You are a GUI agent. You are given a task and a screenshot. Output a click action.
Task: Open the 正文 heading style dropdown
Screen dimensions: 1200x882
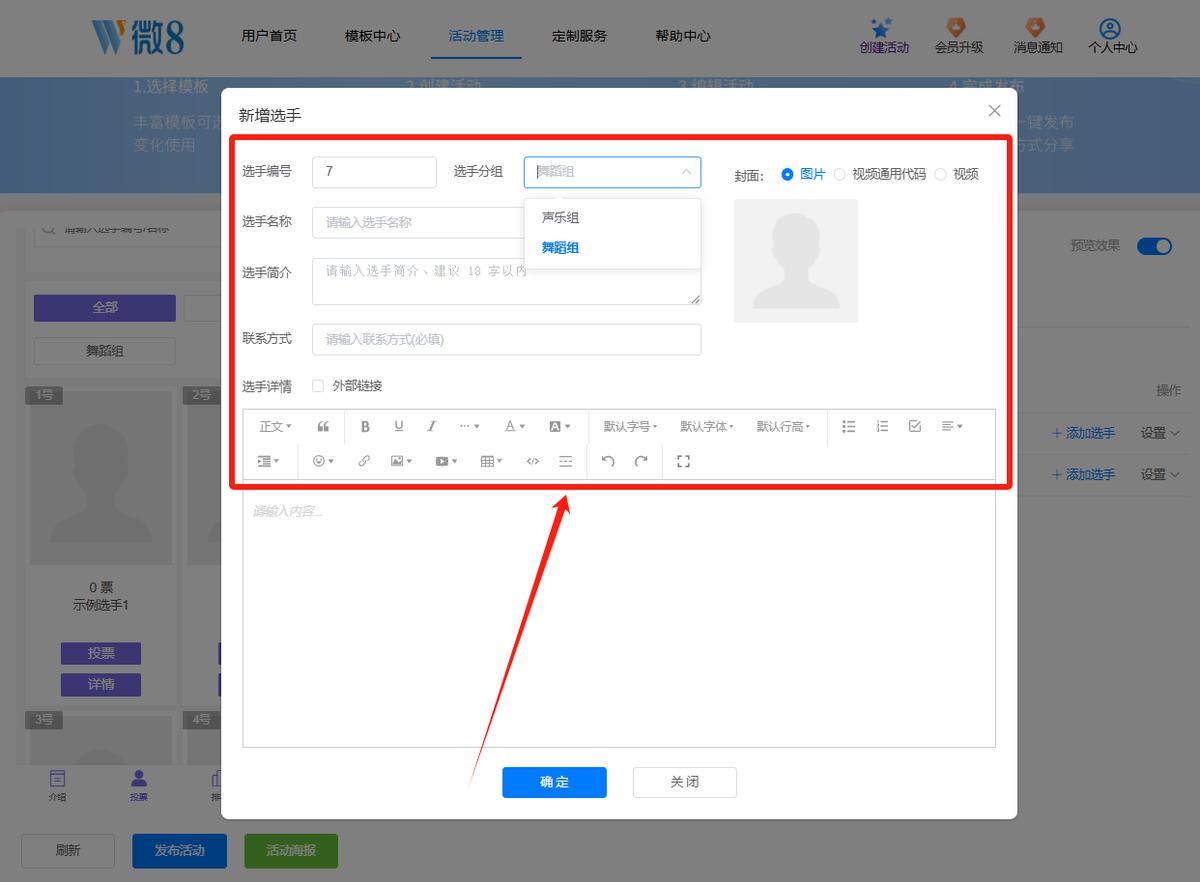275,427
